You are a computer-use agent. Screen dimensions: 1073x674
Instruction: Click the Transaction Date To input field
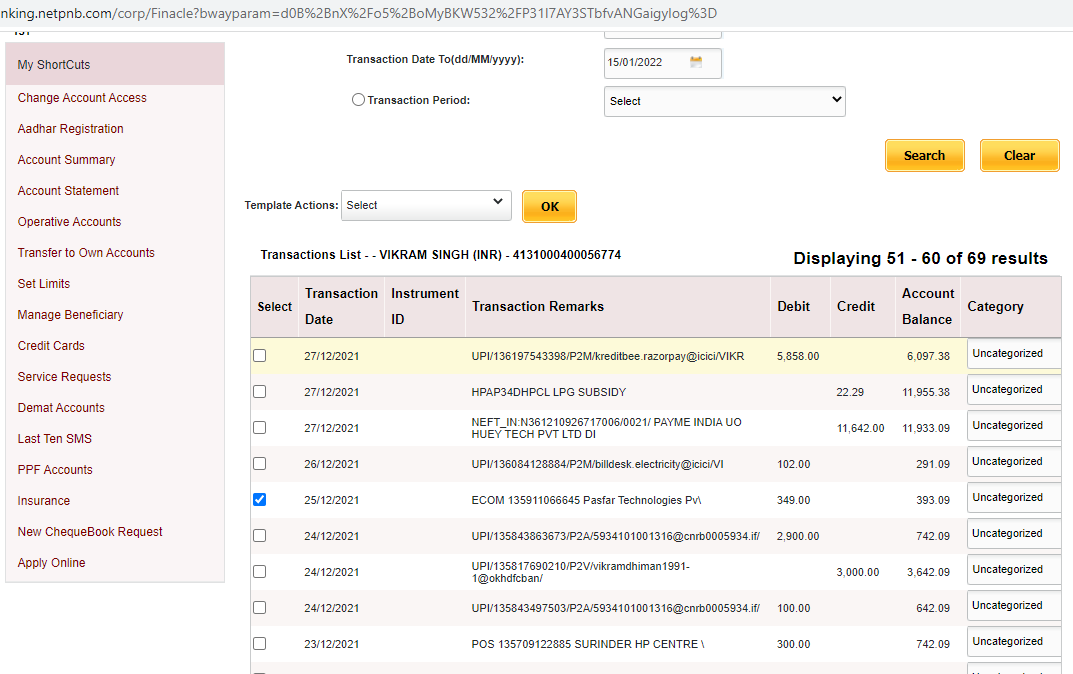645,63
